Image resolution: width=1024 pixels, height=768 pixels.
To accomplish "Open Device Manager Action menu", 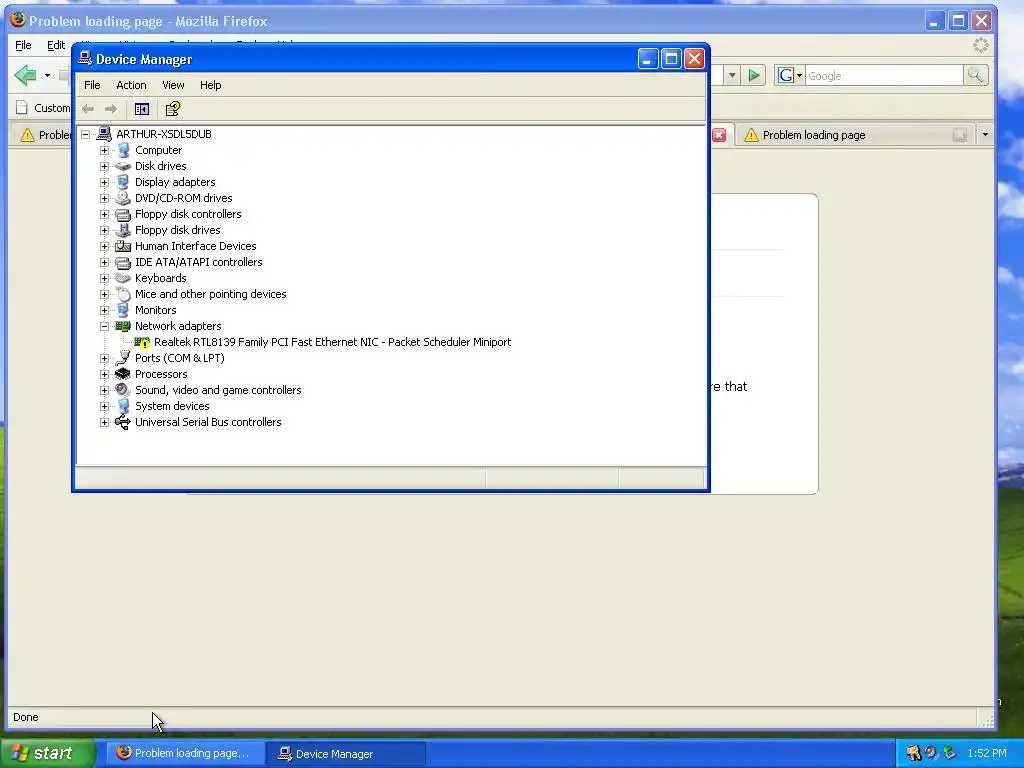I will [x=131, y=85].
